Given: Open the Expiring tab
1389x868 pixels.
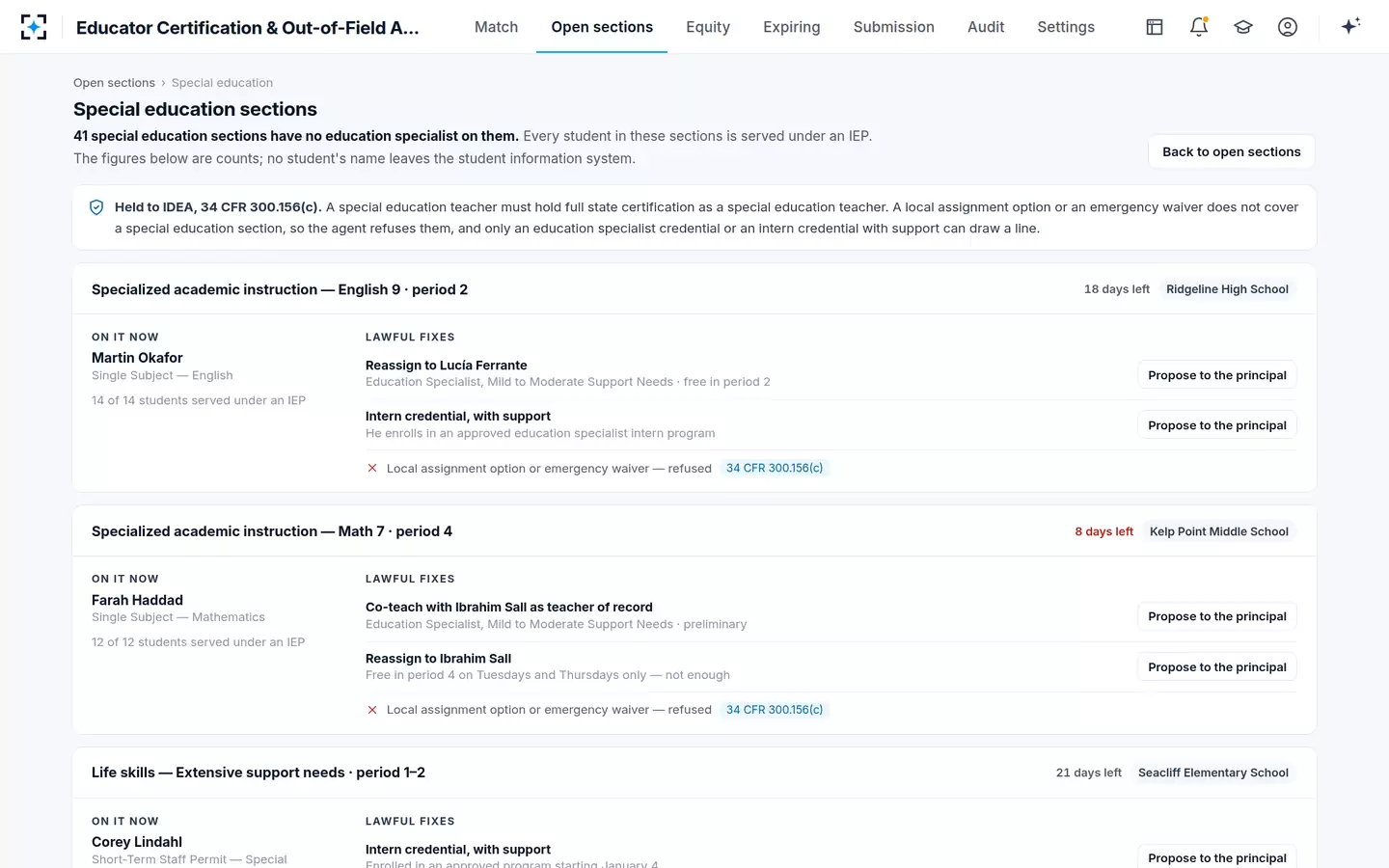Looking at the screenshot, I should [x=792, y=27].
